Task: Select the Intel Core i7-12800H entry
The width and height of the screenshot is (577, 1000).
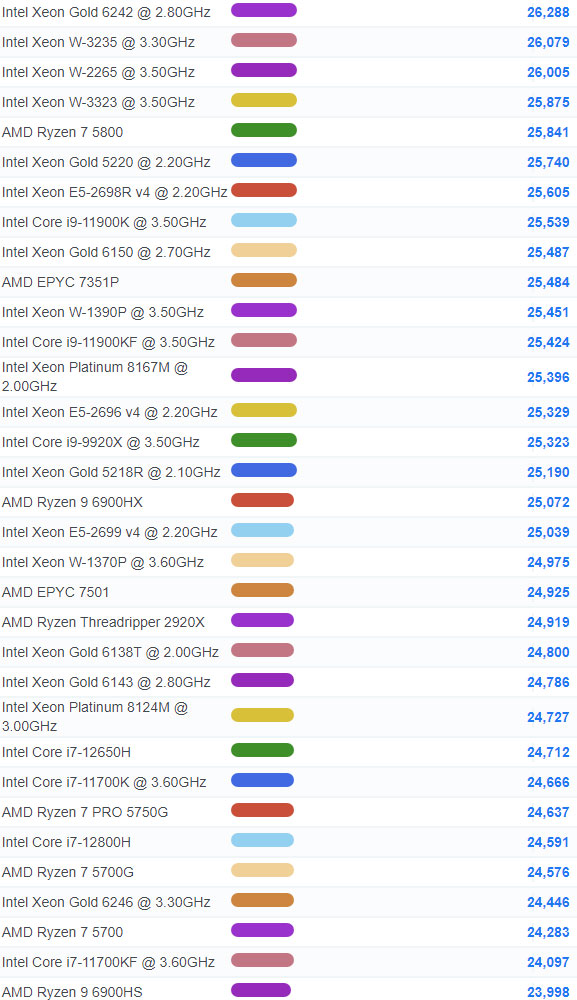Action: (x=66, y=842)
